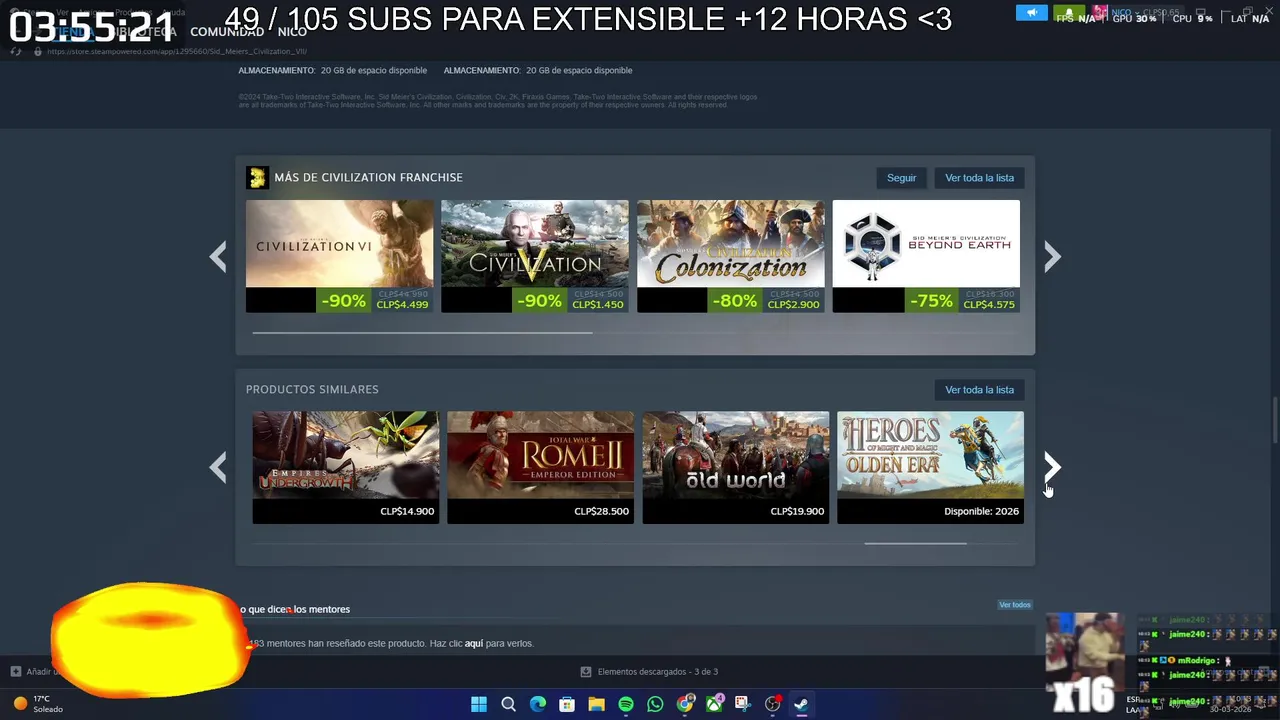
Task: Click similar products 'Ver toda la lista'
Action: click(x=979, y=390)
